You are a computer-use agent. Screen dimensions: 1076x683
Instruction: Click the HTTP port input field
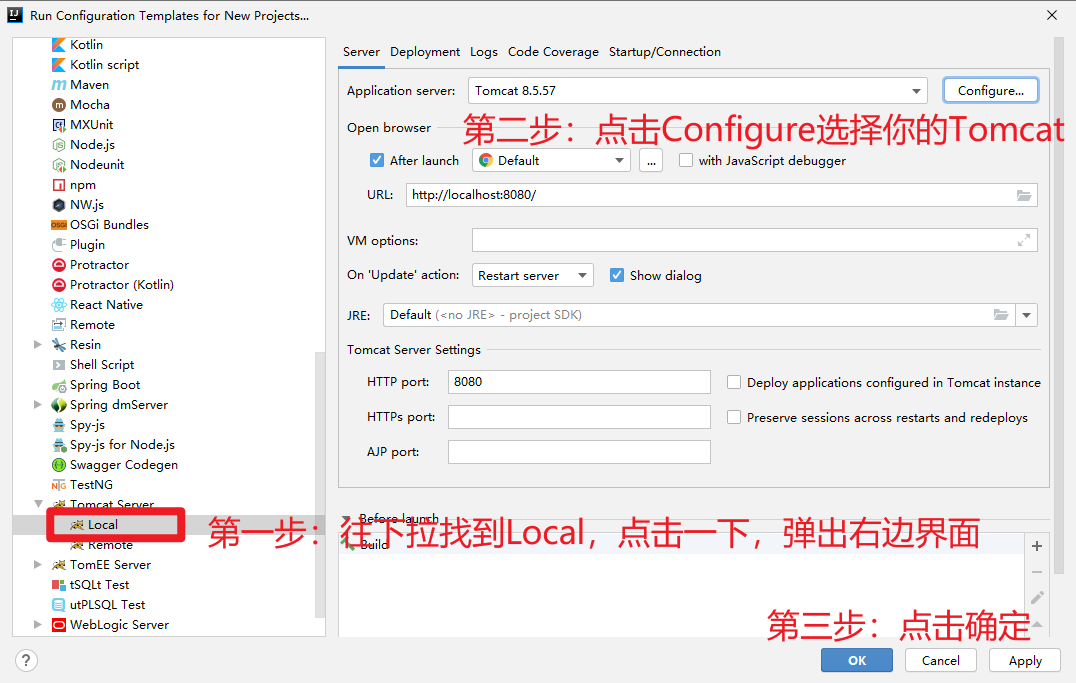[579, 382]
